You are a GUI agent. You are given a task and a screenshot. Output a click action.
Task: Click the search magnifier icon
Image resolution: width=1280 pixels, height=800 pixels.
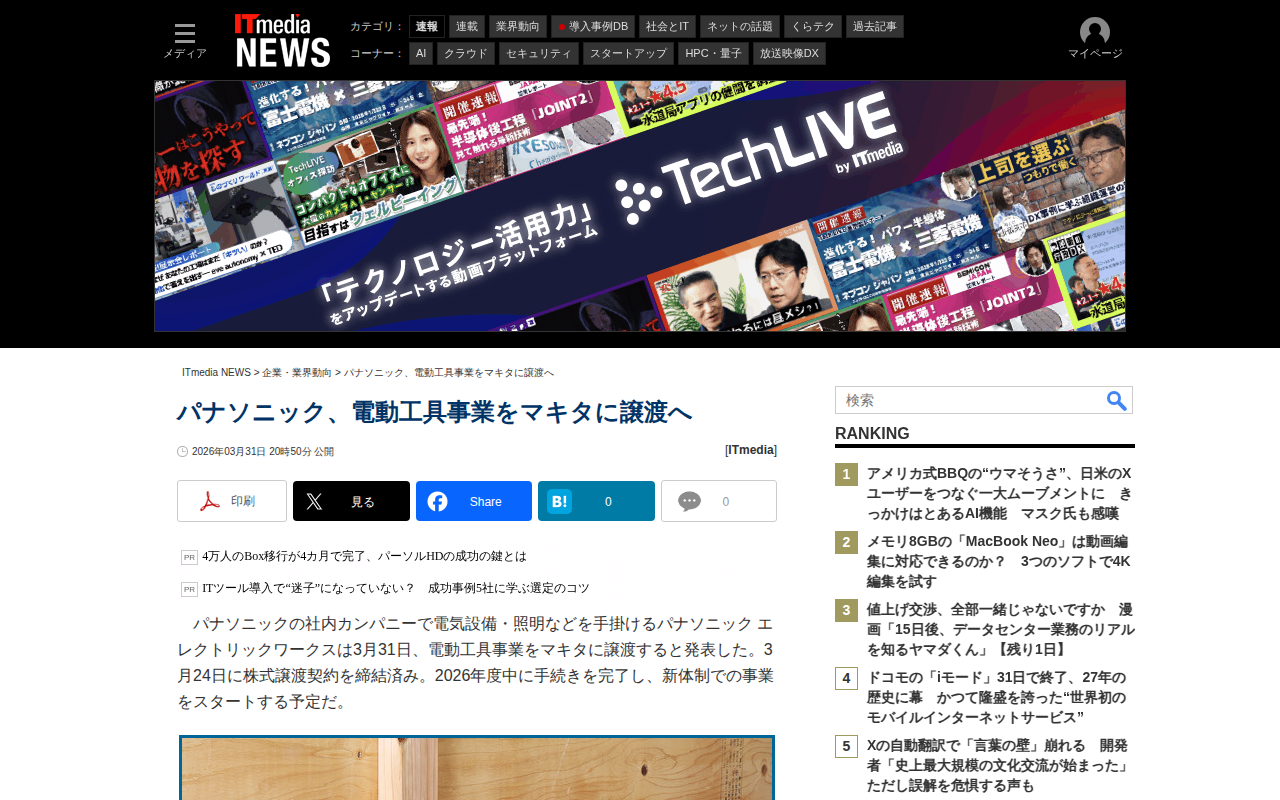[x=1117, y=400]
